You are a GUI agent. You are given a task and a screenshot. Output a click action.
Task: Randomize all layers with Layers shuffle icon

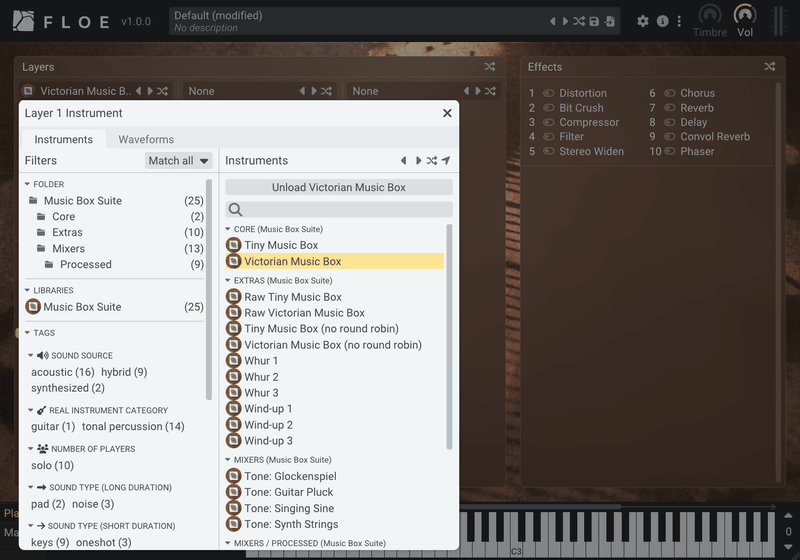point(490,67)
